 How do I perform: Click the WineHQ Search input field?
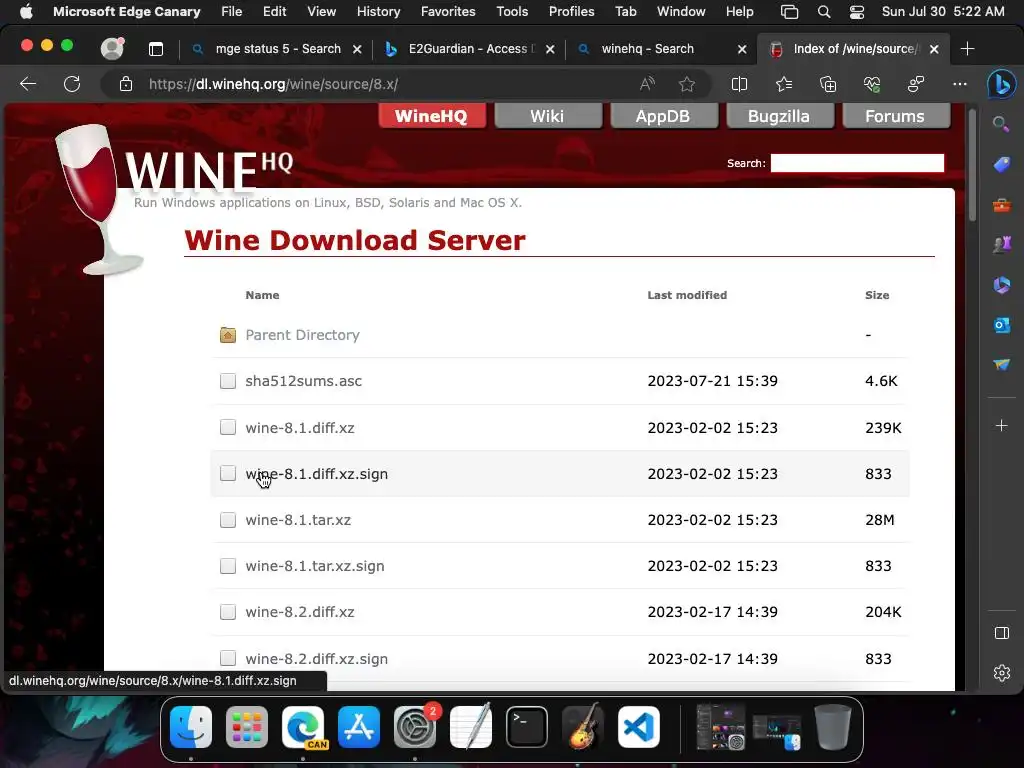pyautogui.click(x=857, y=163)
